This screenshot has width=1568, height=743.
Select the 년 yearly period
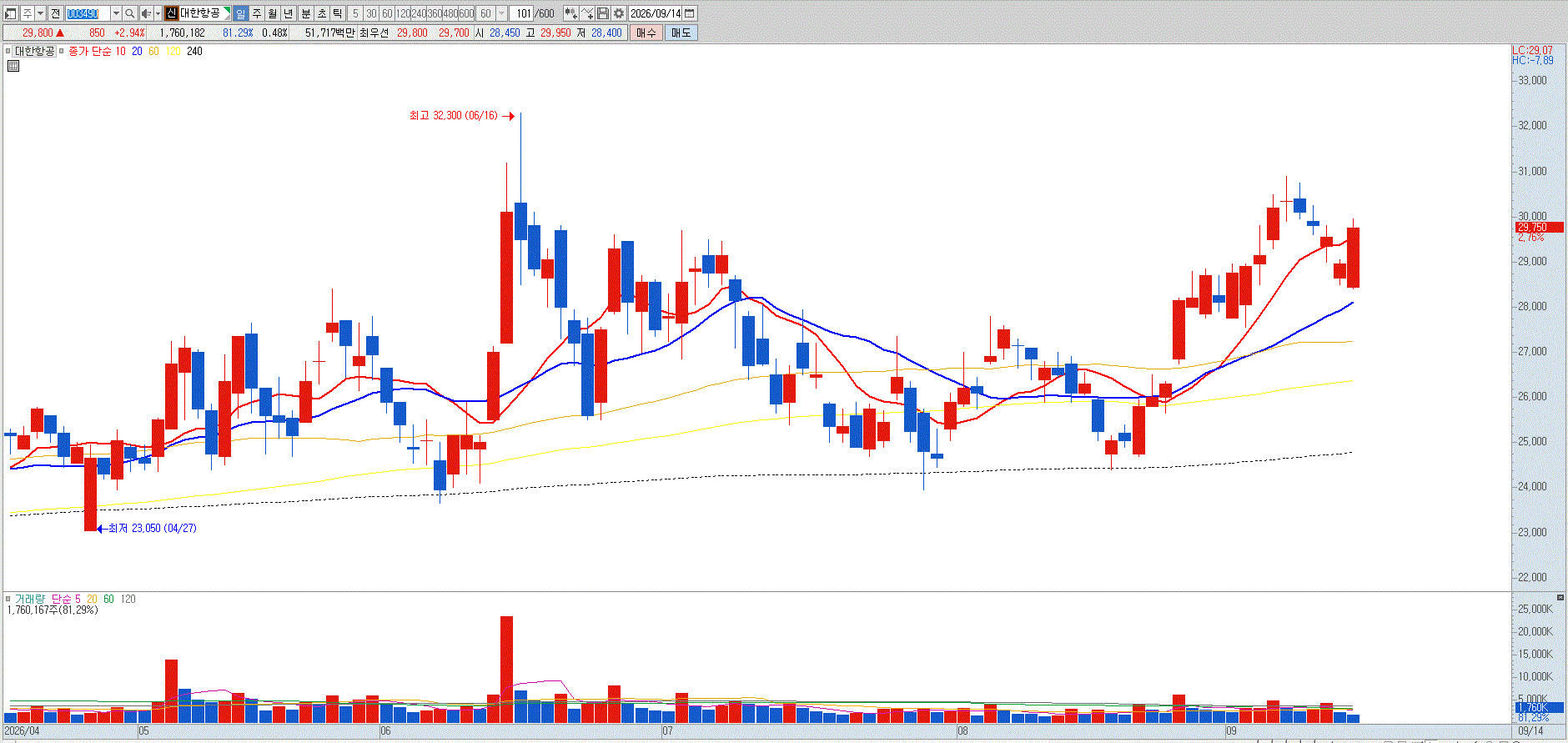(289, 13)
